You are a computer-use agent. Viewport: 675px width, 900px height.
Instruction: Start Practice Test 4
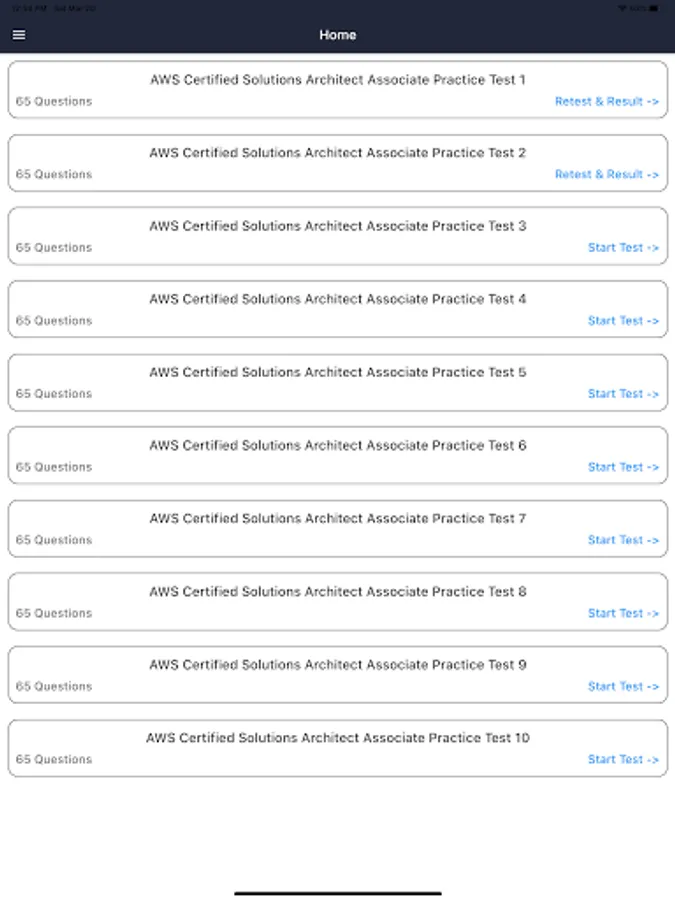623,320
